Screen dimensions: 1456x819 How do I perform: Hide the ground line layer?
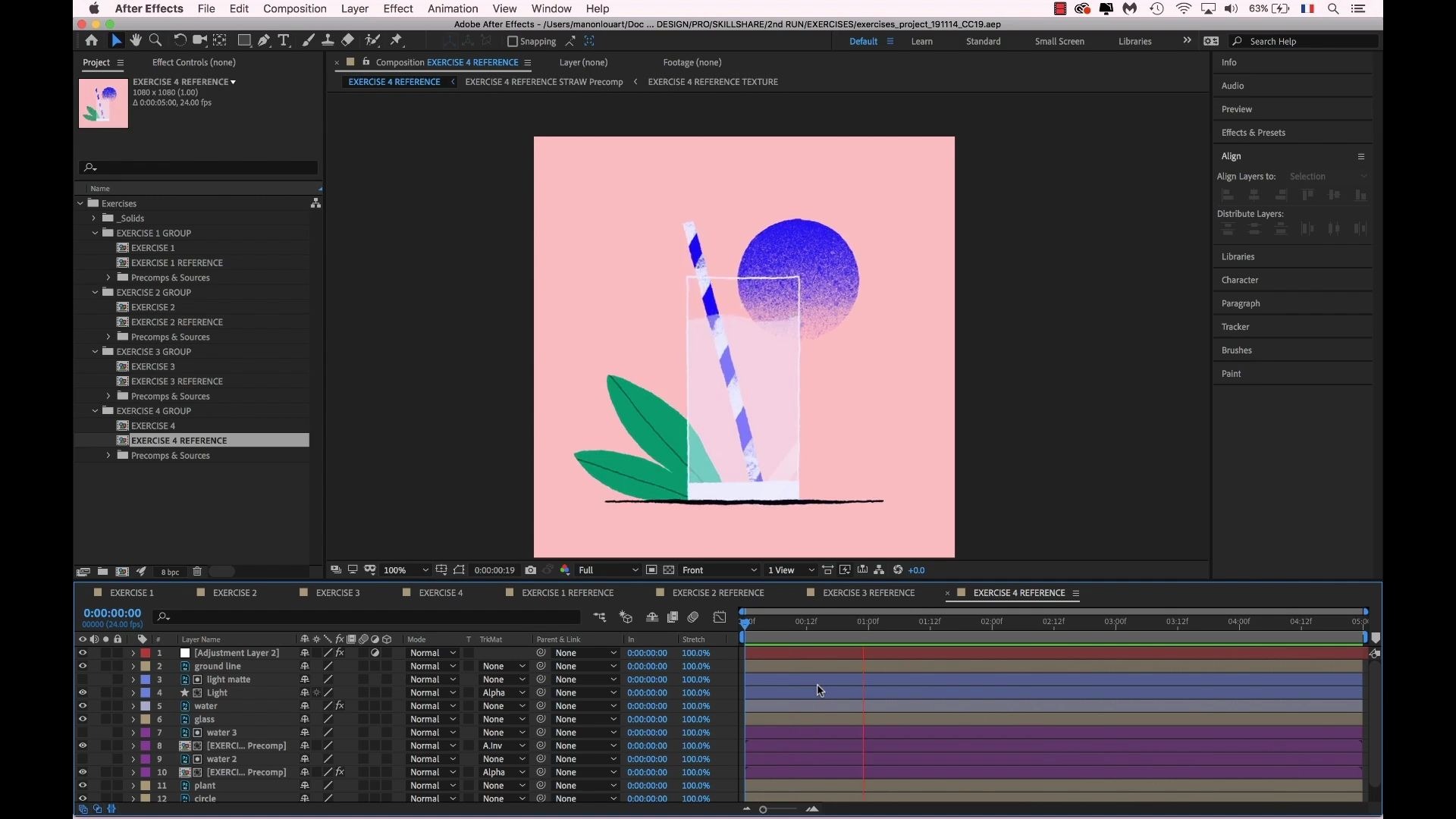click(x=83, y=666)
